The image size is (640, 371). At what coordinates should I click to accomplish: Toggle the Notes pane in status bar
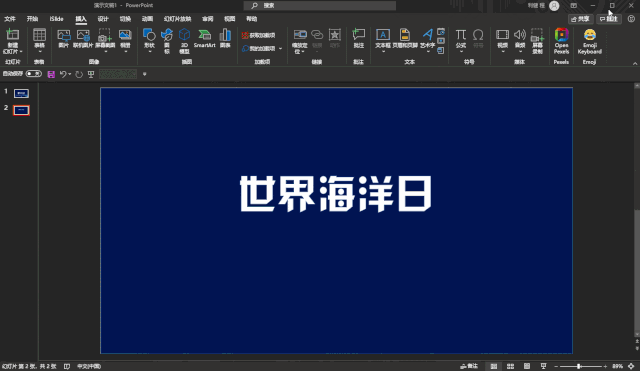[469, 366]
